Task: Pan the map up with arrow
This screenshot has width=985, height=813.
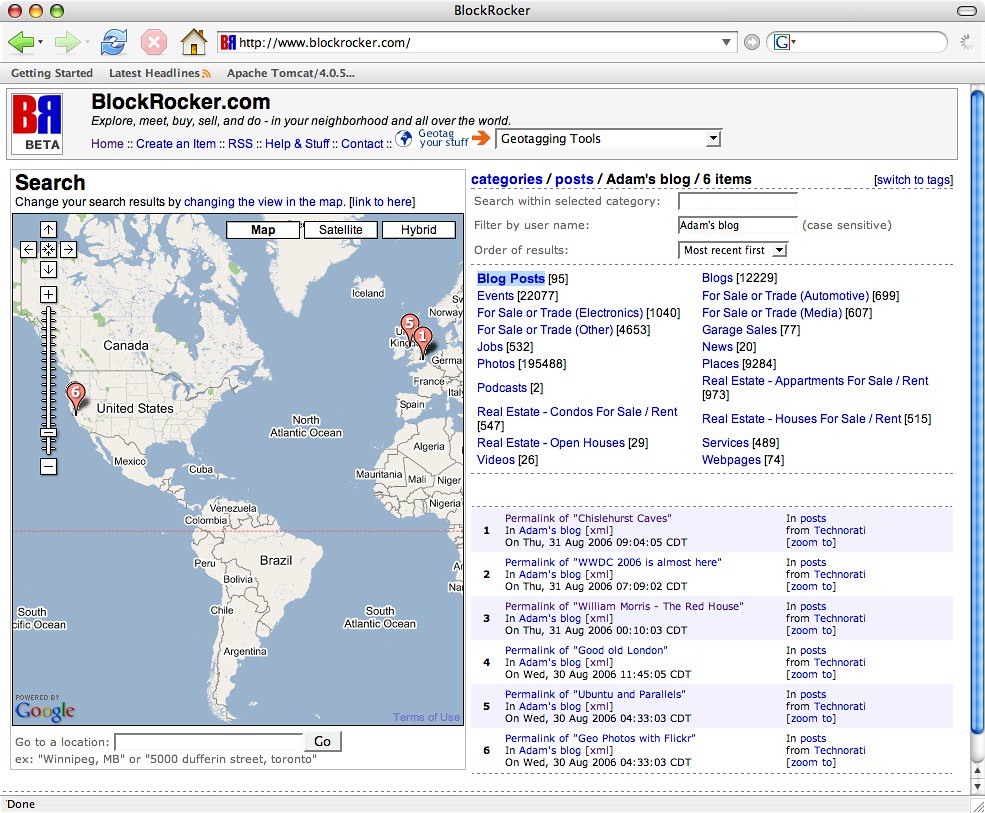Action: (48, 229)
